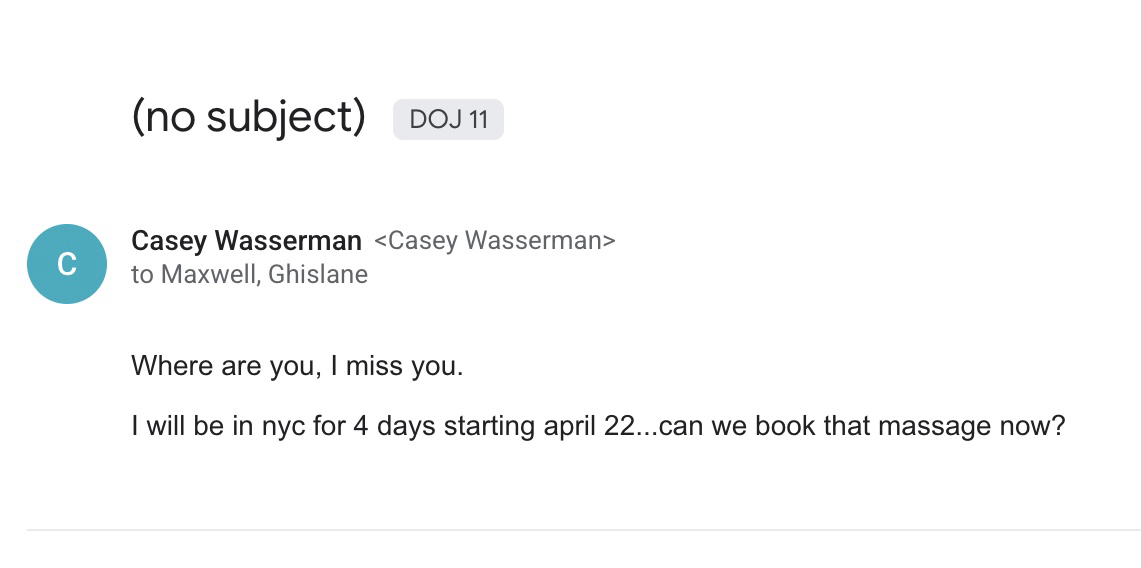Open the DOJ 11 label chip
The height and width of the screenshot is (568, 1141).
(448, 120)
